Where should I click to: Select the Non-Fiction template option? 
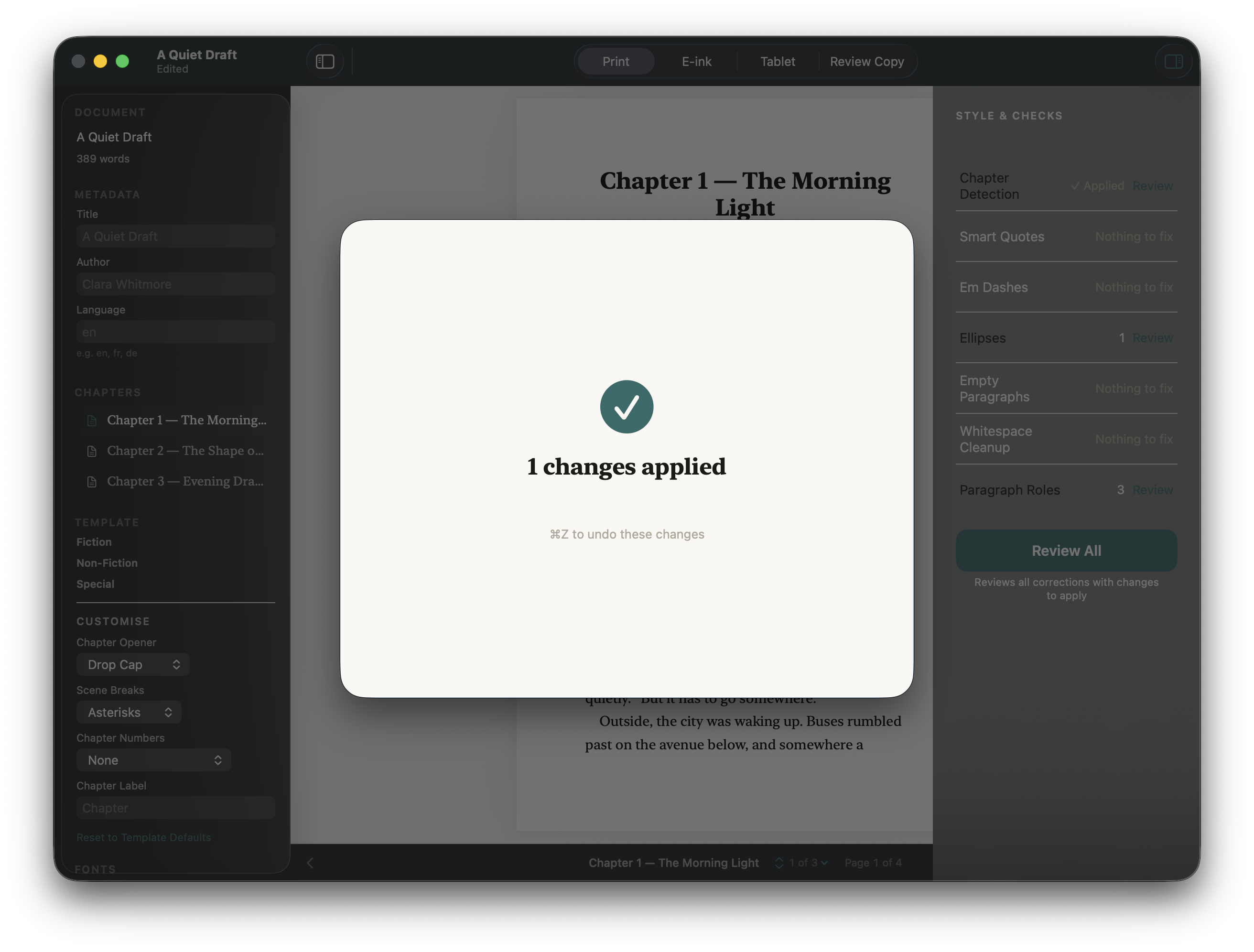(x=107, y=563)
